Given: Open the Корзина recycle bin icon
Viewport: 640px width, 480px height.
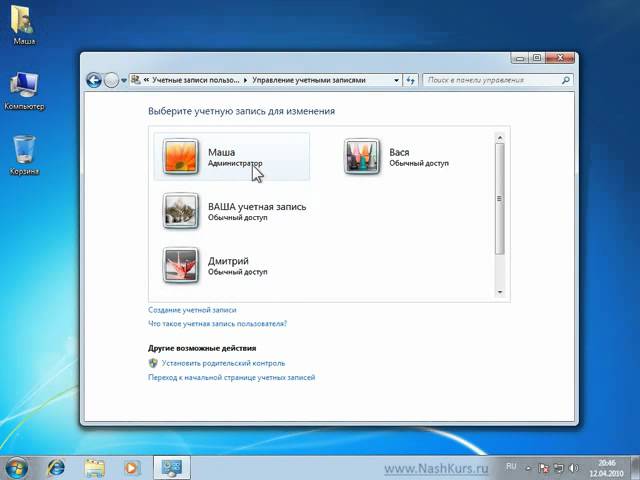Looking at the screenshot, I should pyautogui.click(x=24, y=155).
